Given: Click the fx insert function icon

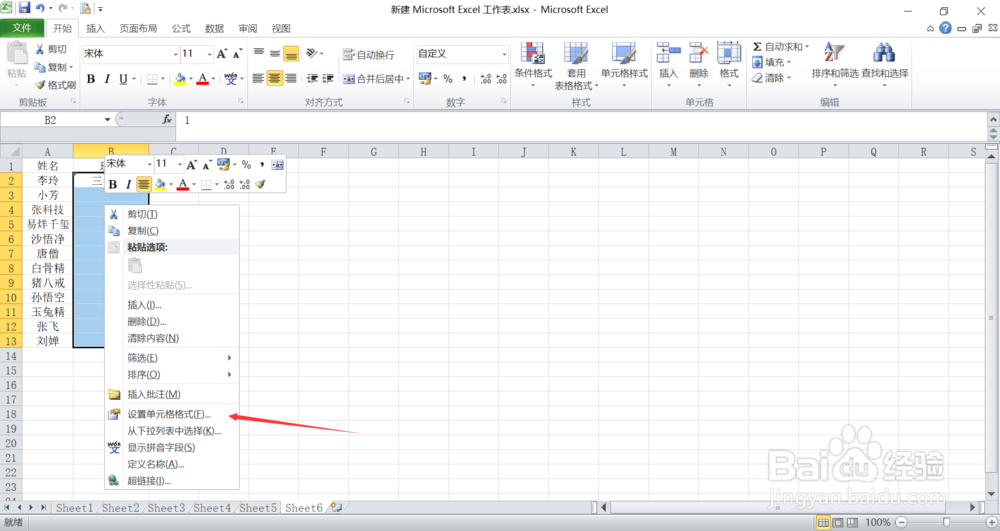Looking at the screenshot, I should coord(167,119).
